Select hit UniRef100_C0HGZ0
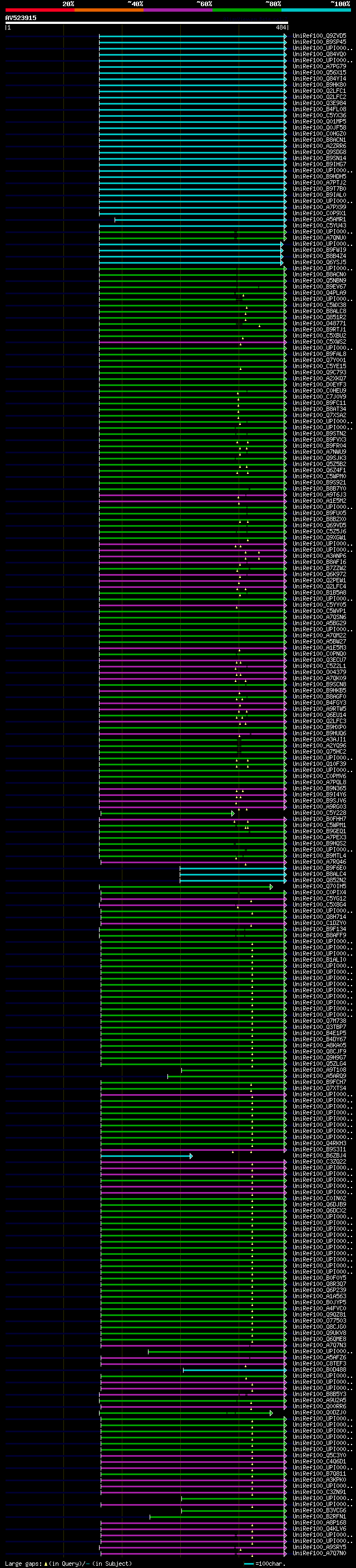The width and height of the screenshot is (356, 1568). click(x=319, y=134)
